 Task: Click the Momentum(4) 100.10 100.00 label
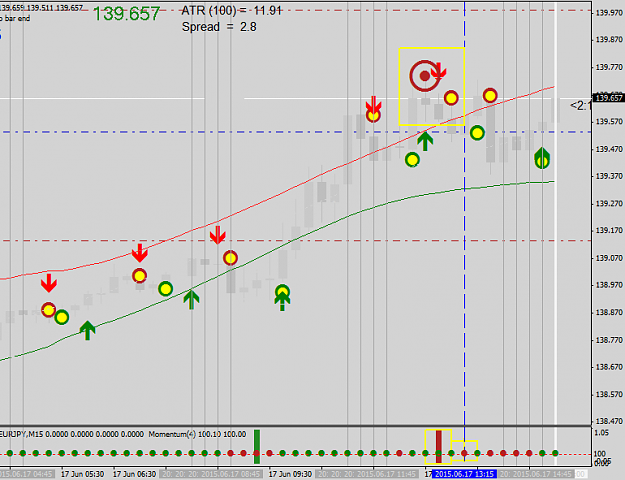tap(197, 434)
